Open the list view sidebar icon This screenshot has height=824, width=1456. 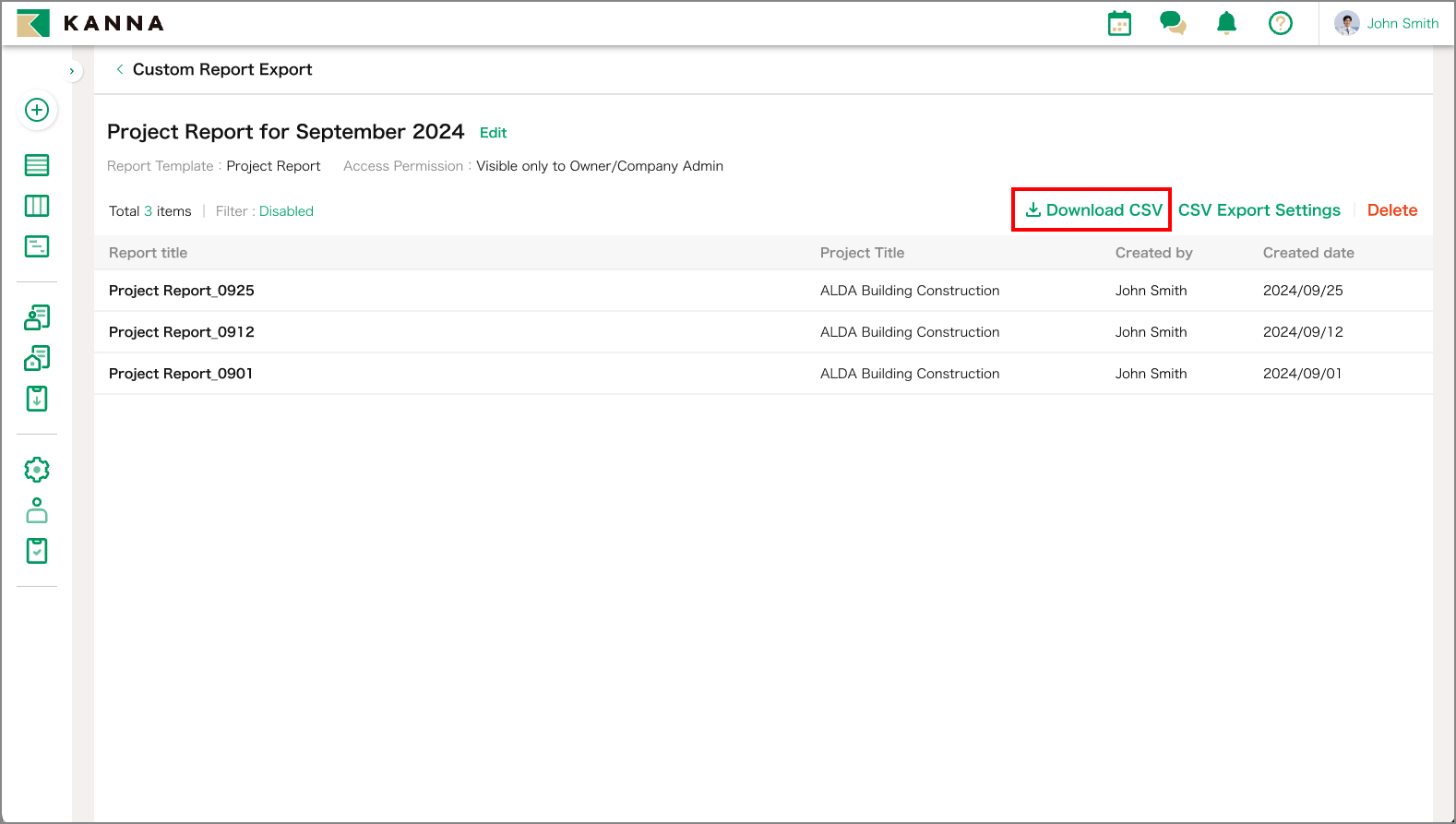pos(37,165)
